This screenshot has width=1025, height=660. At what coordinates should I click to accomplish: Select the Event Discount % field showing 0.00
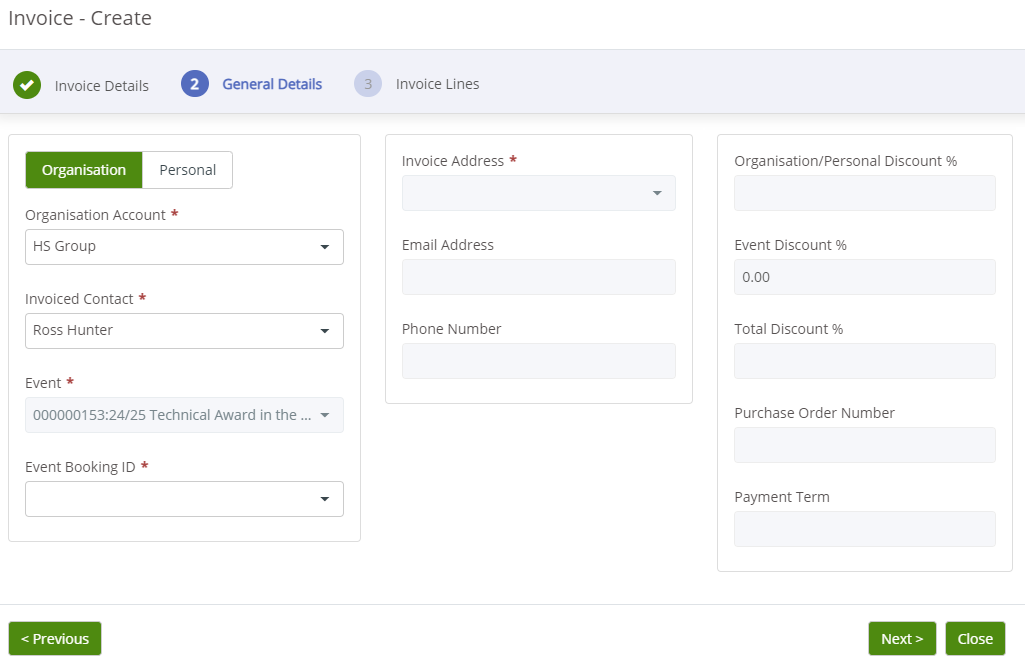(864, 277)
